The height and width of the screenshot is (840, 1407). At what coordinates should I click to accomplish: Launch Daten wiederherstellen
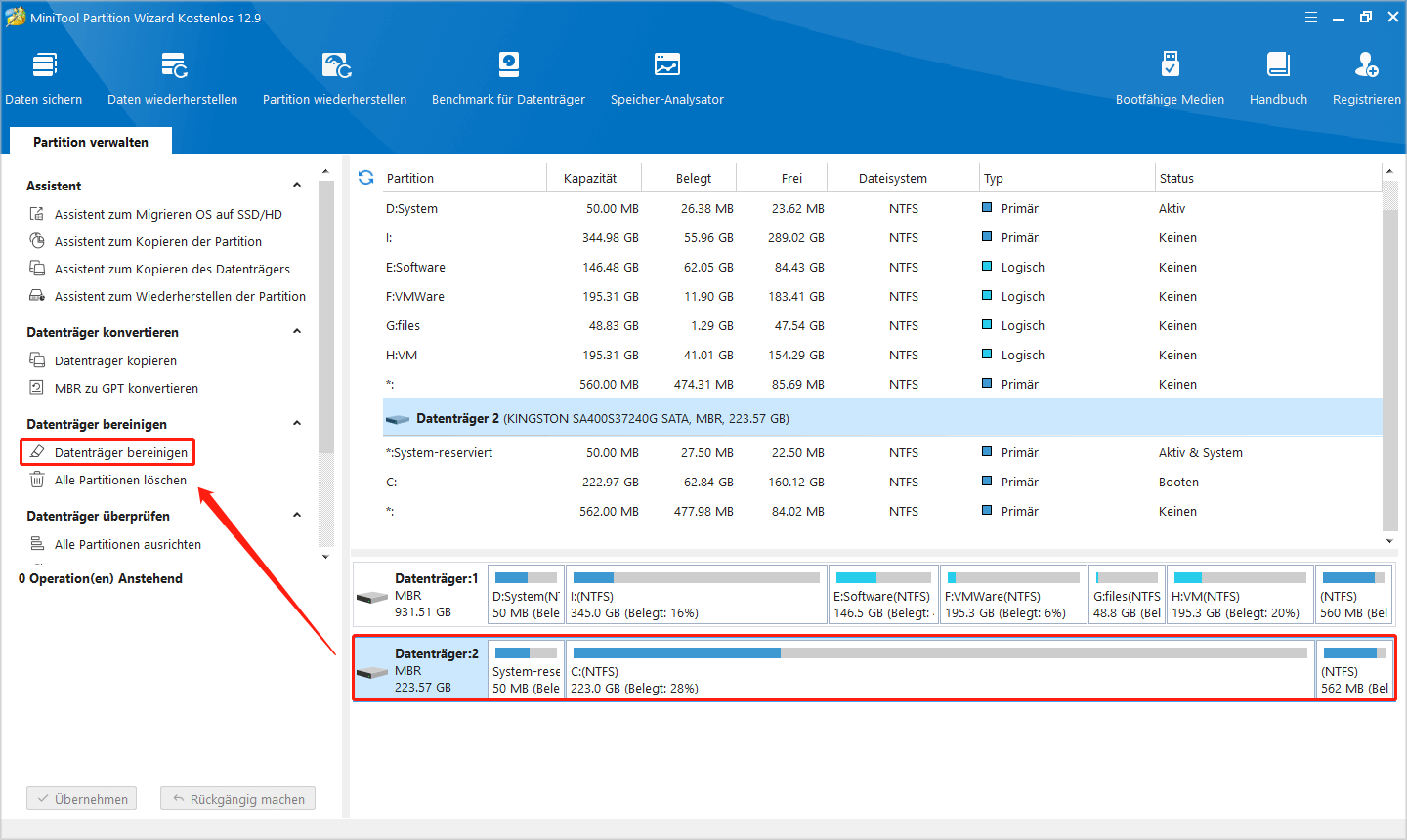coord(173,78)
